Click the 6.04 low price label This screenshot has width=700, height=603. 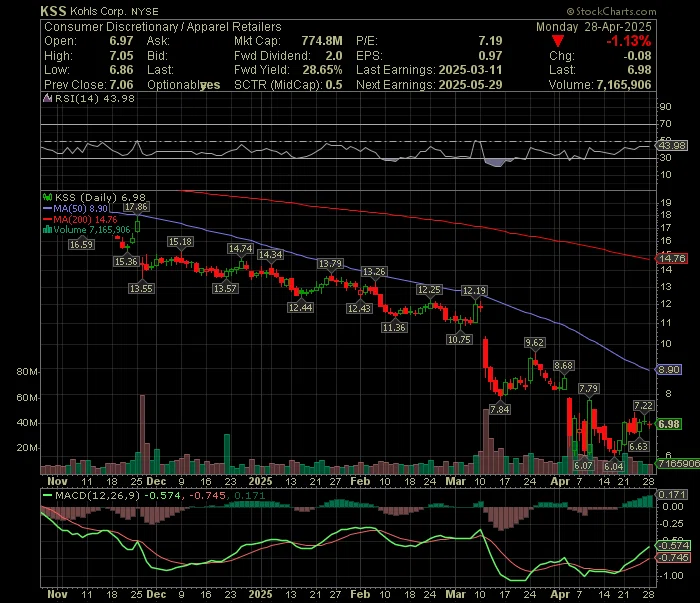click(614, 466)
